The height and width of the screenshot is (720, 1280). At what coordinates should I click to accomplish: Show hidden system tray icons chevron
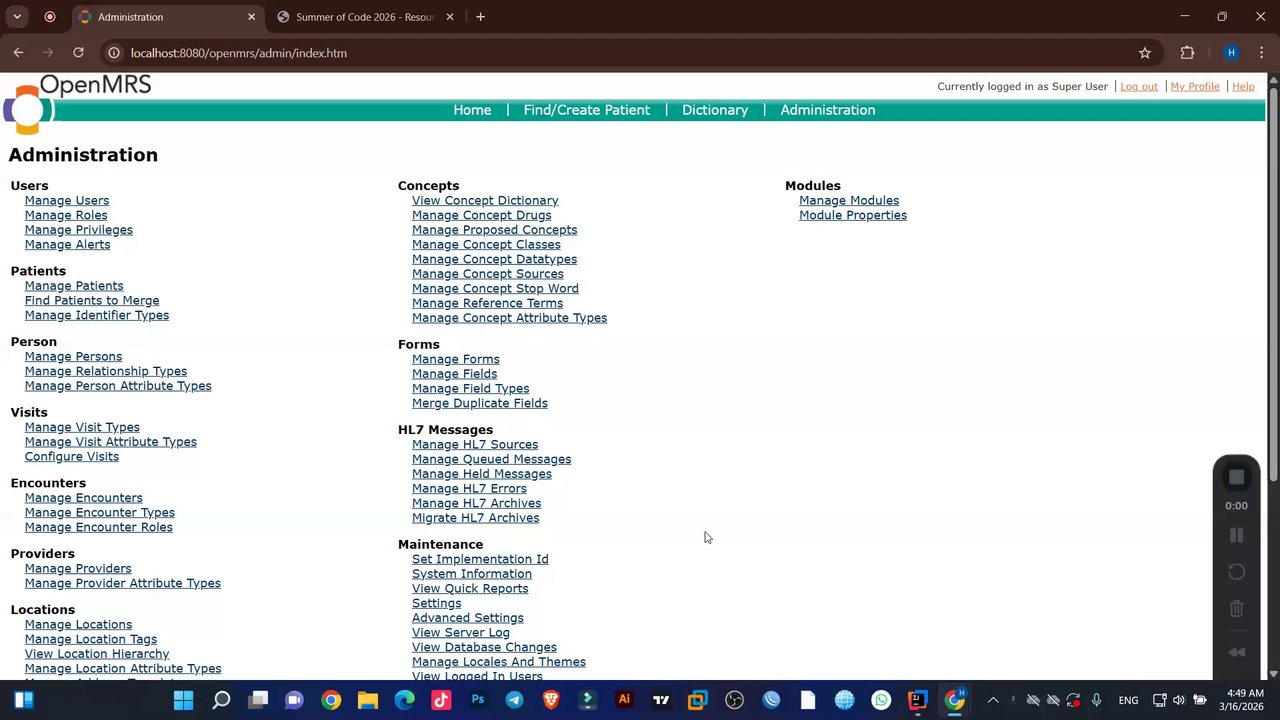click(x=993, y=700)
